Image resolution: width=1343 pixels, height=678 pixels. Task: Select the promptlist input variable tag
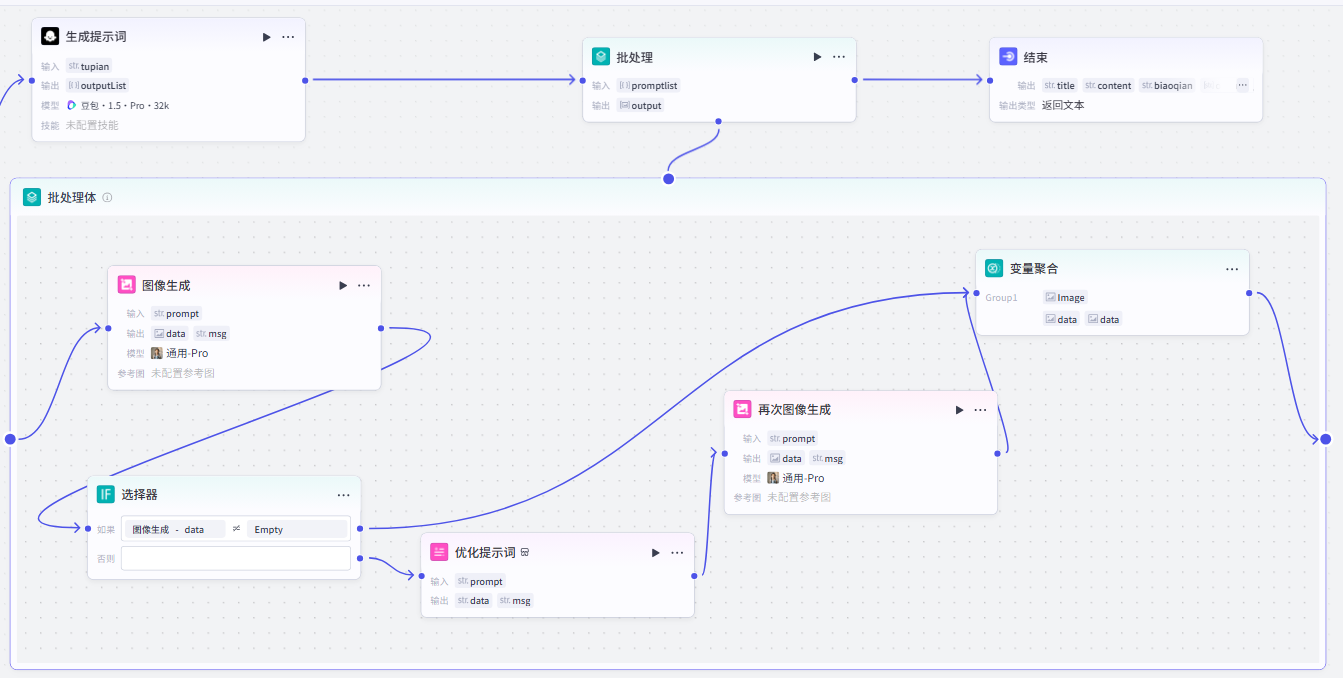(648, 85)
